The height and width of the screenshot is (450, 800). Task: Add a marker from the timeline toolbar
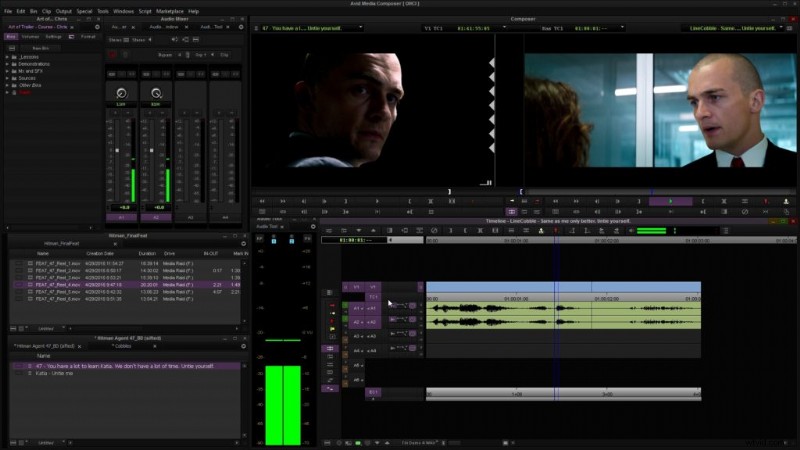point(556,231)
